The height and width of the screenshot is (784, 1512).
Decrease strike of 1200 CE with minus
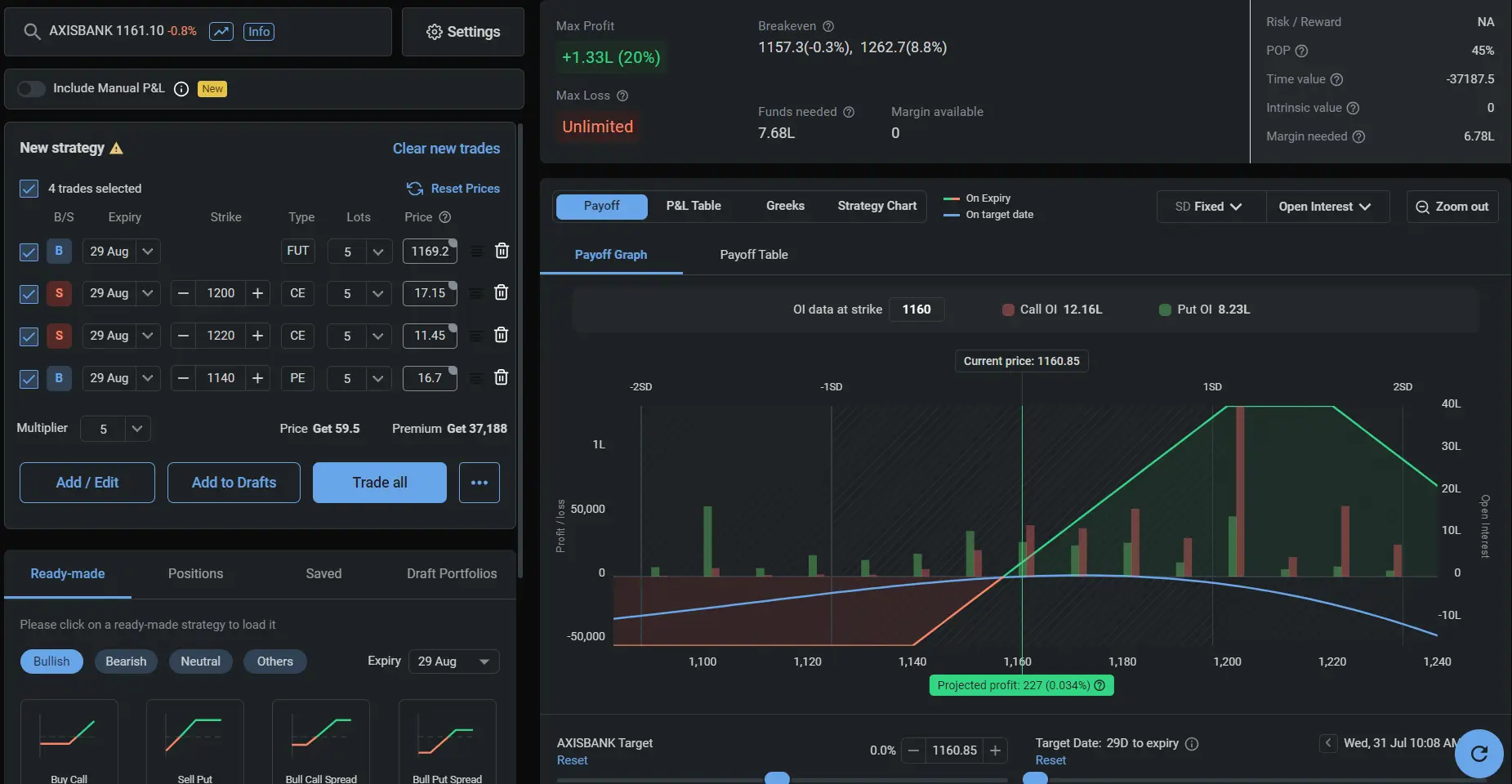coord(184,293)
